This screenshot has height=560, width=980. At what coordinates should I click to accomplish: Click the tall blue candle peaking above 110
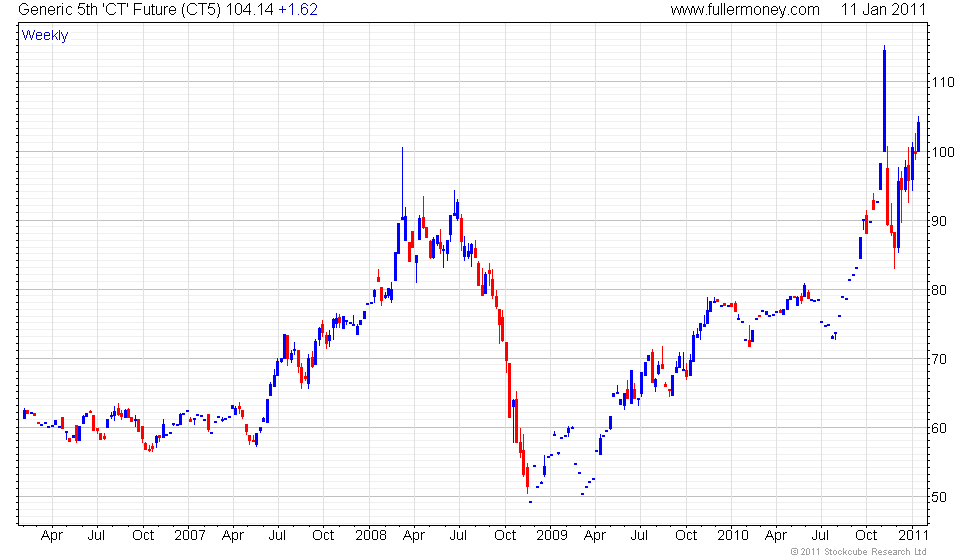tap(884, 99)
